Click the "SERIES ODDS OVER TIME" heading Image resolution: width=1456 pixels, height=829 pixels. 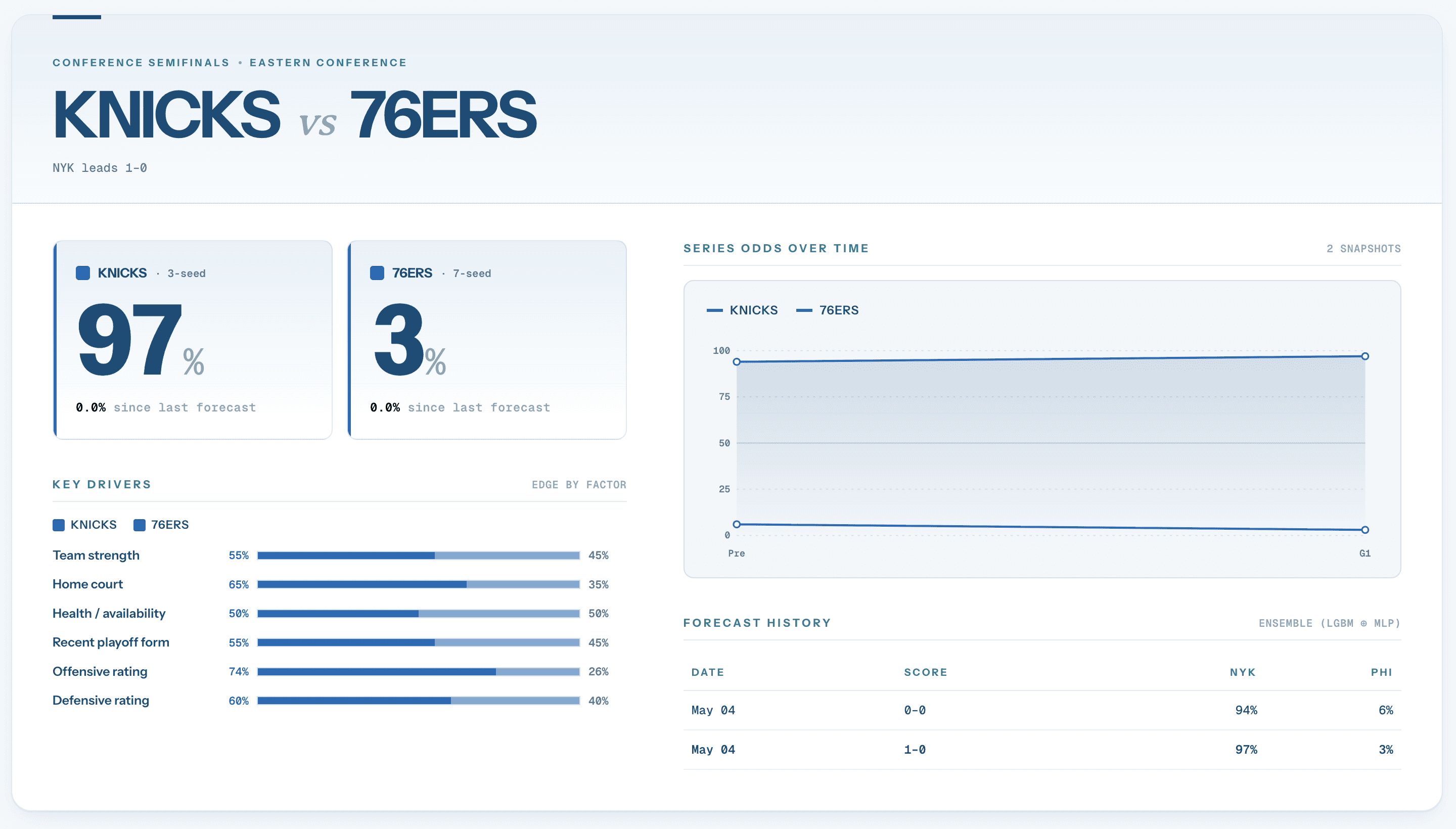click(776, 248)
